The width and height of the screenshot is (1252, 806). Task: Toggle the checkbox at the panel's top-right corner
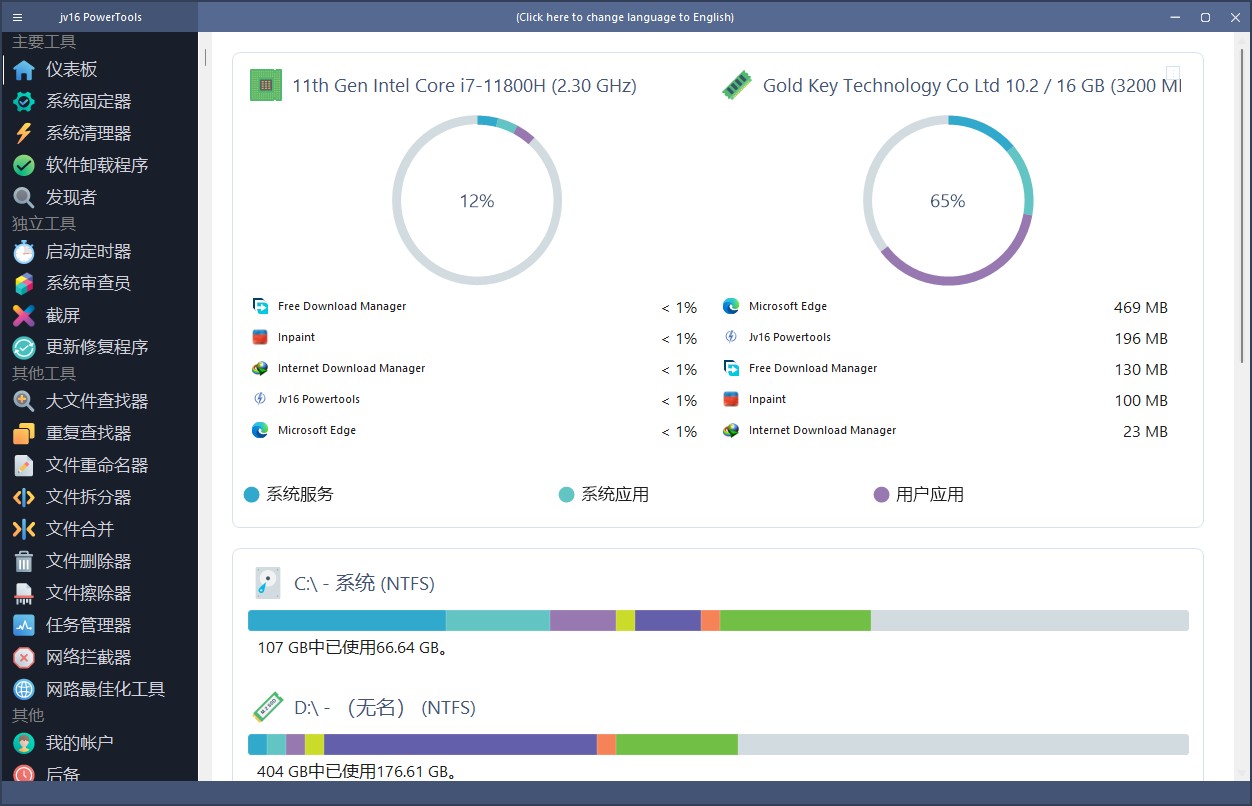pyautogui.click(x=1173, y=73)
